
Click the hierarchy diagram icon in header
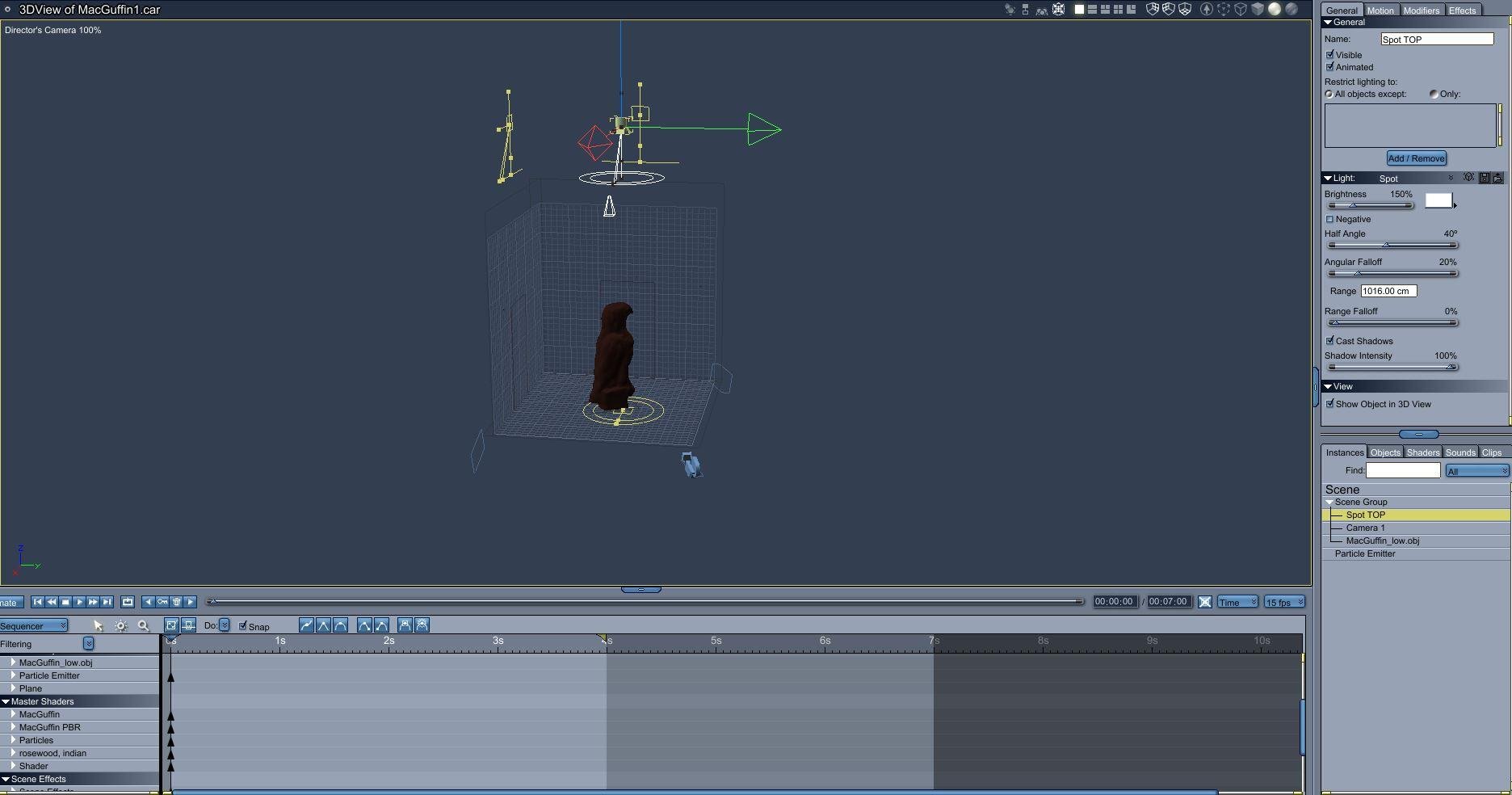[x=1025, y=10]
